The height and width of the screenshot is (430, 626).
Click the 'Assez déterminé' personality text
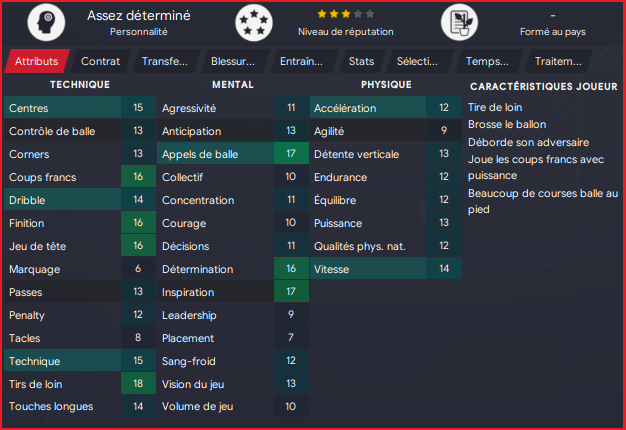click(139, 15)
